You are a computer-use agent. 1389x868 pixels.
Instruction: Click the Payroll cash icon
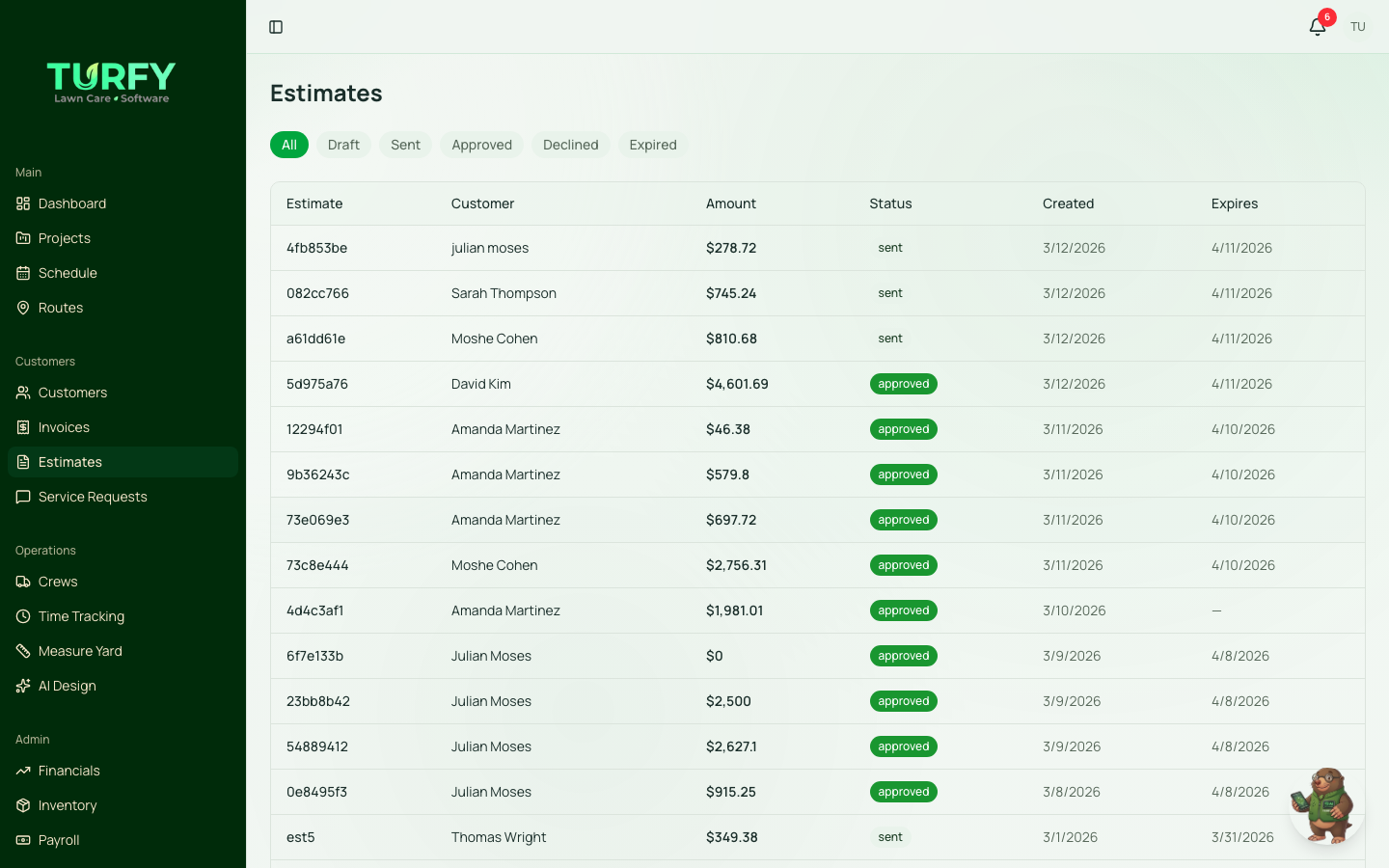(23, 840)
